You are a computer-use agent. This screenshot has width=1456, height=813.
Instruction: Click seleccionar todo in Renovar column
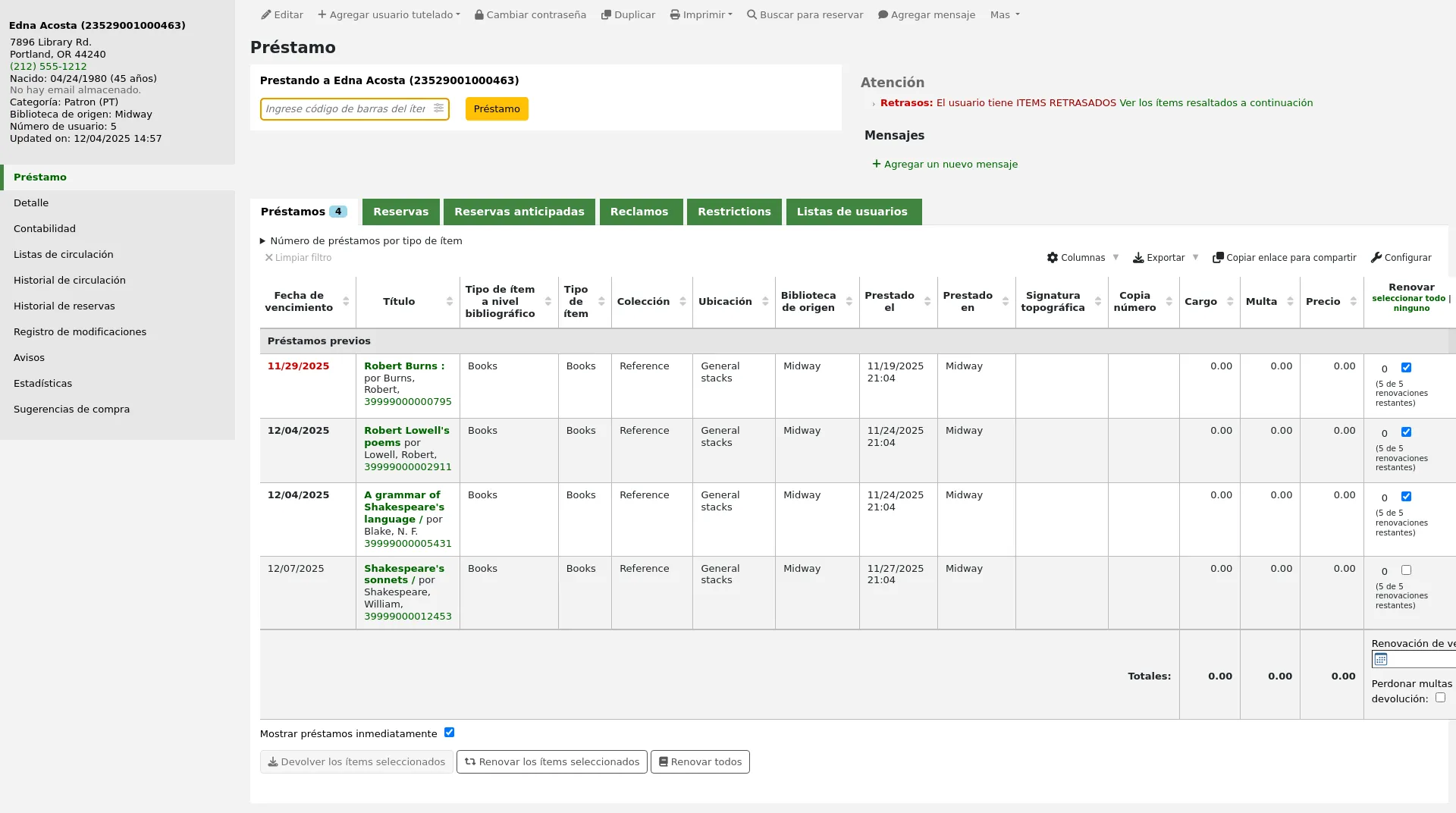coord(1408,299)
